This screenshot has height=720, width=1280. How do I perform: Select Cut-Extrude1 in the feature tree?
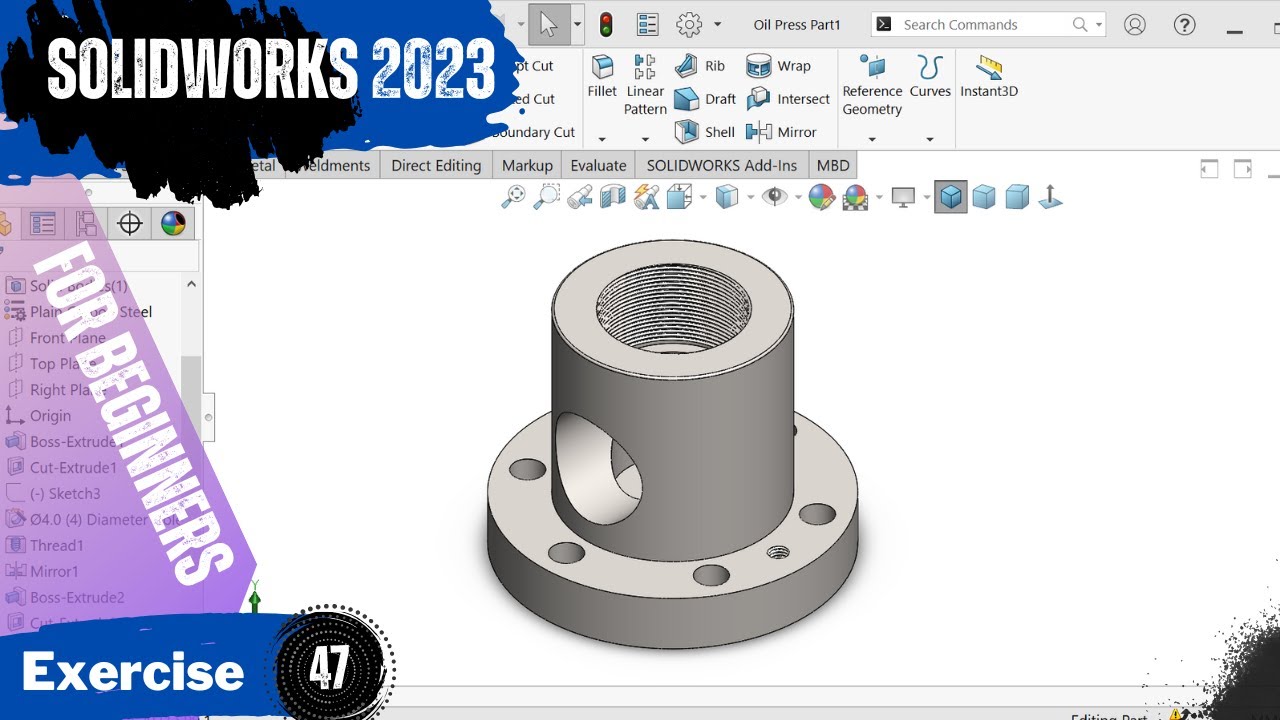point(61,467)
